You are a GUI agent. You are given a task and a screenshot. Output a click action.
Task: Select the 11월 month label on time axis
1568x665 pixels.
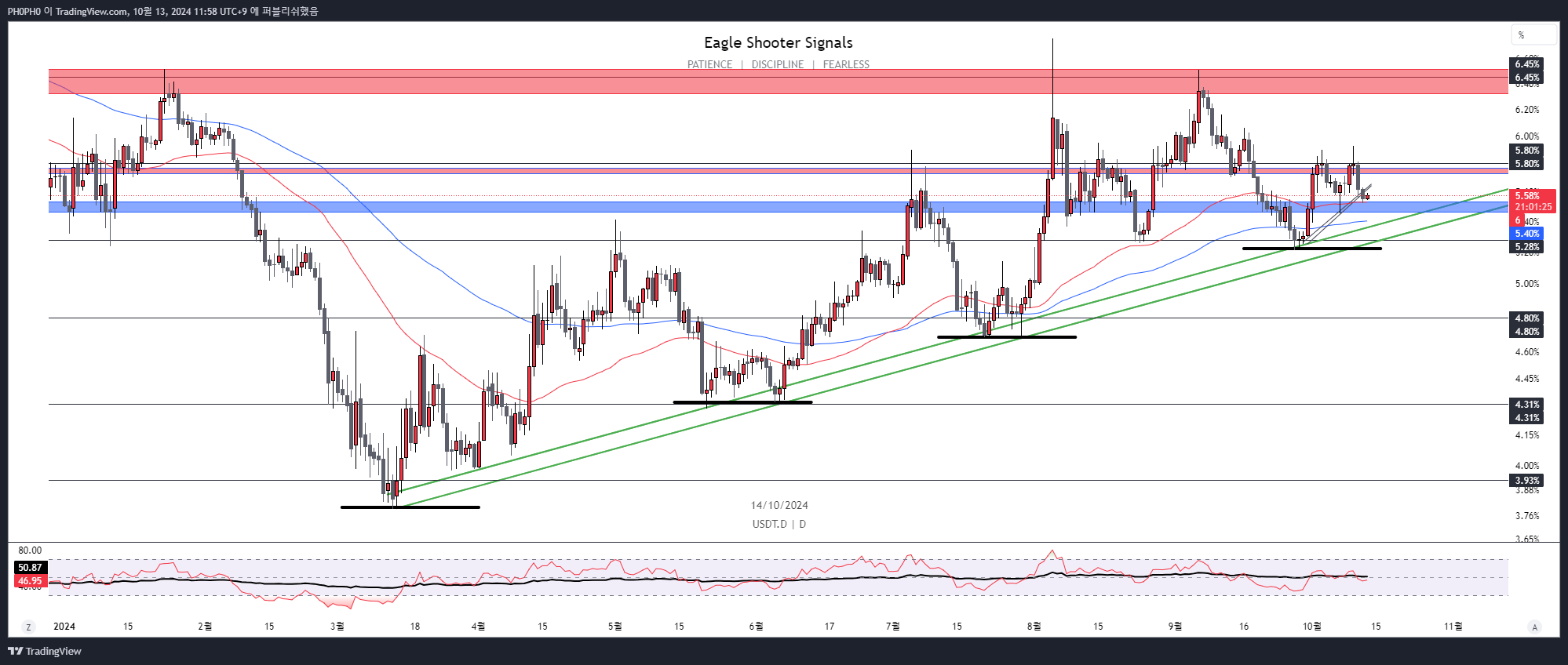(1453, 627)
